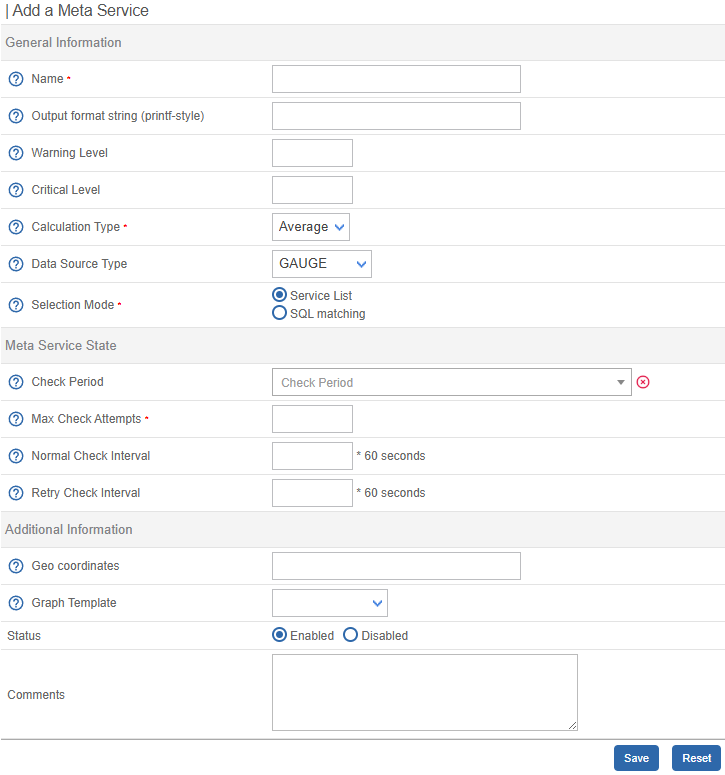Show help for Calculation Type
The image size is (725, 775).
[x=16, y=227]
